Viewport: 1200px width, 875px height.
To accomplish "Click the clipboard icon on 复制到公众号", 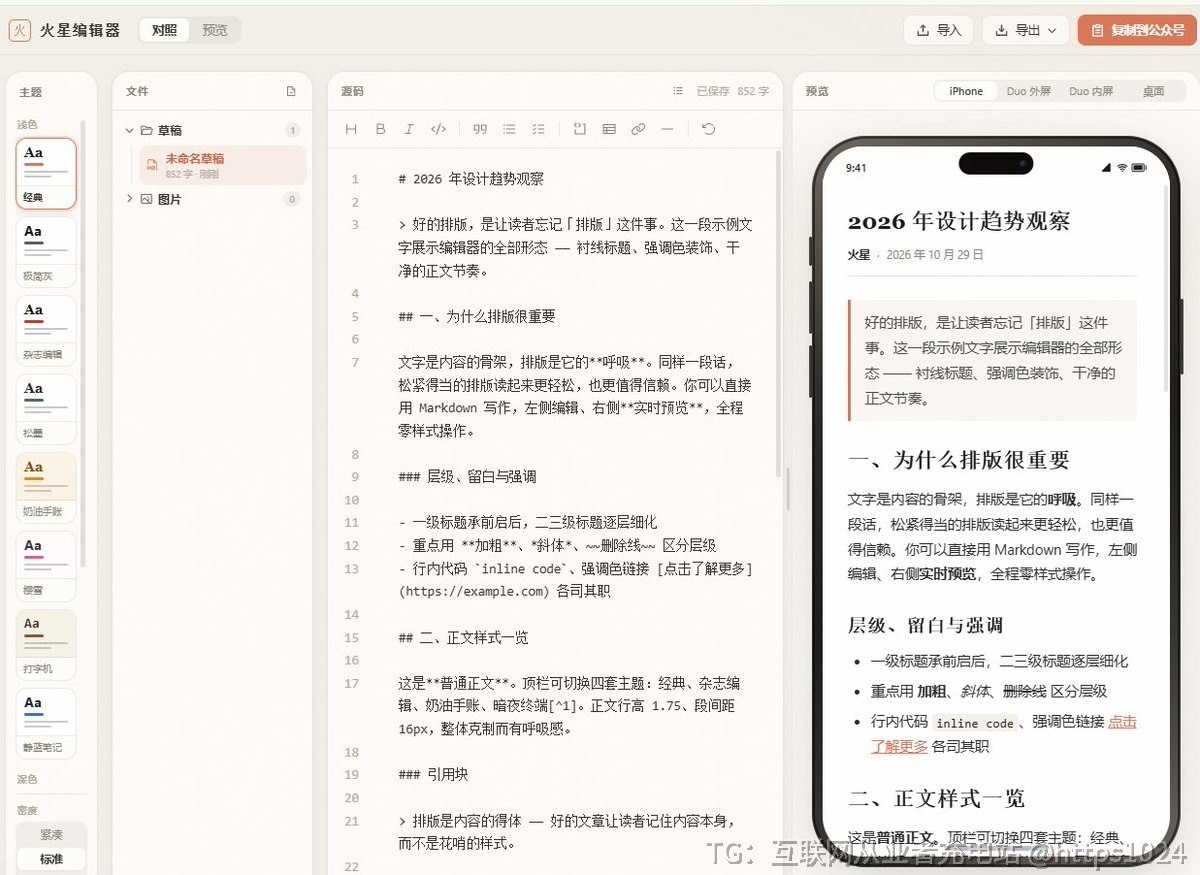I will [1097, 30].
